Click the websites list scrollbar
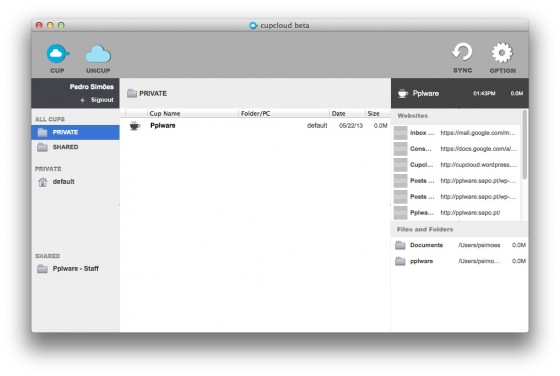The image size is (560, 376). (x=524, y=145)
